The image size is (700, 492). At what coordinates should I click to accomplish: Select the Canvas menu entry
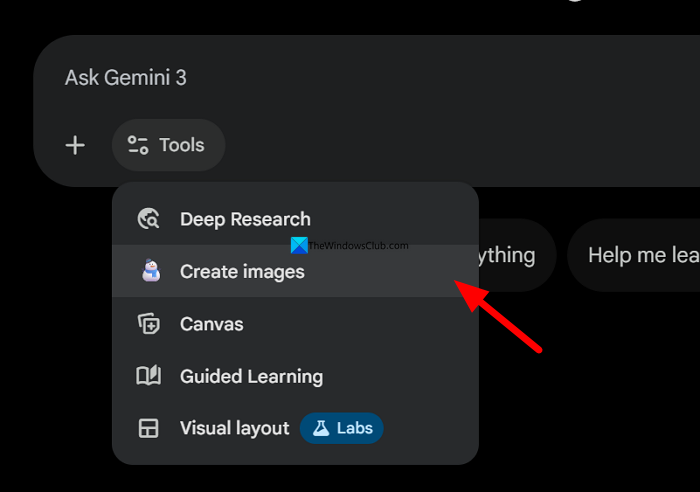(296, 324)
